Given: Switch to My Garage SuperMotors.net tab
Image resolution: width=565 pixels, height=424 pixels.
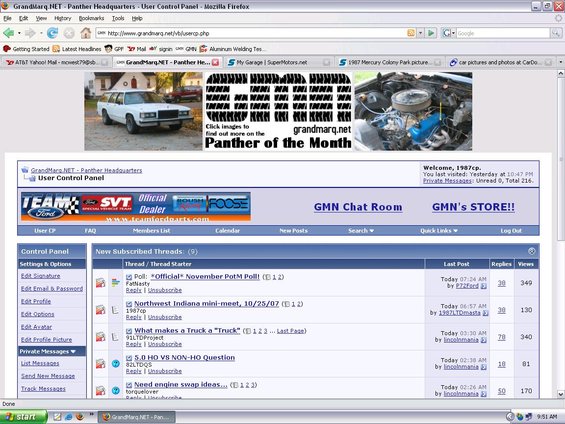Looking at the screenshot, I should 279,62.
